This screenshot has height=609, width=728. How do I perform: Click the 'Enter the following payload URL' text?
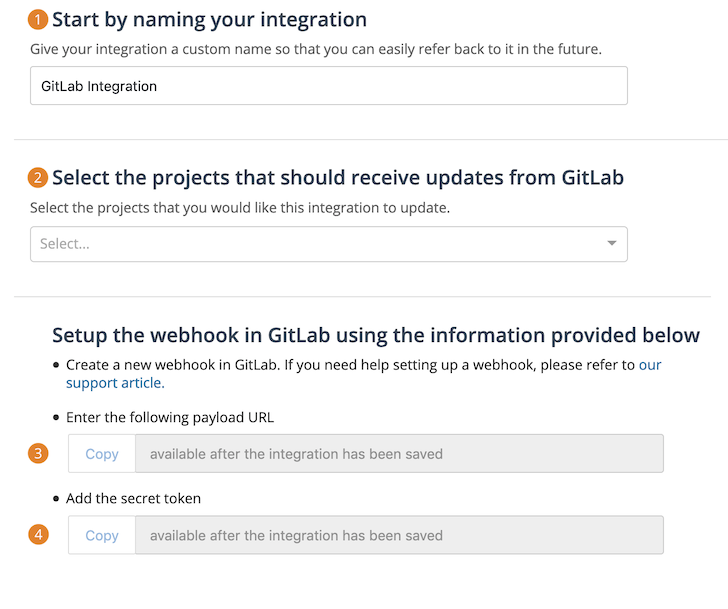pos(169,417)
